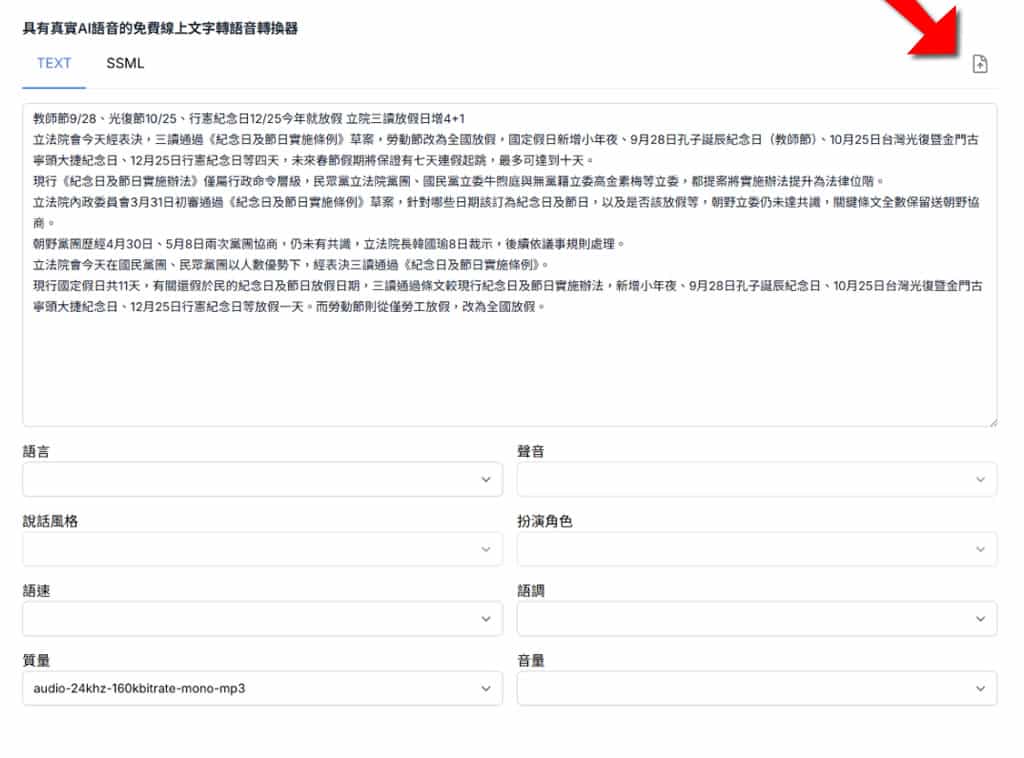Click the text line starting 立法院會今天在國民黨團

291,264
